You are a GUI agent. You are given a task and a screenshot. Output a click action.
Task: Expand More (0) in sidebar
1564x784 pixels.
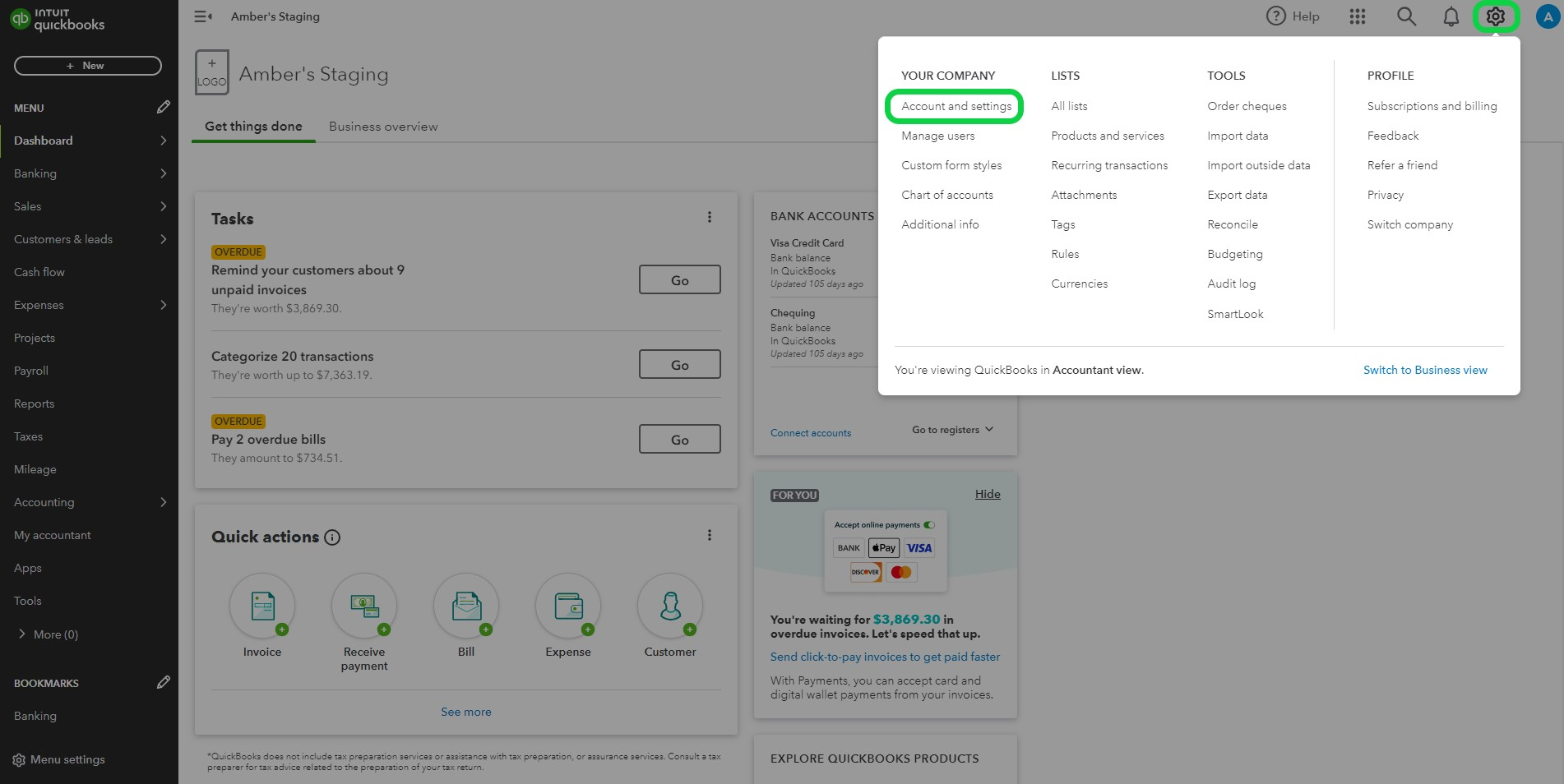48,634
